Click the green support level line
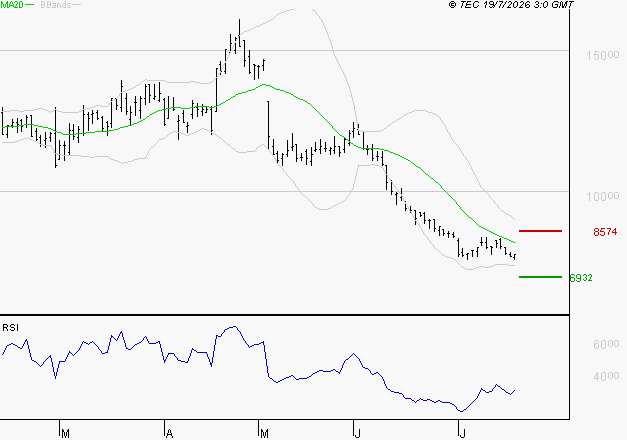Viewport: 627px width, 440px height. [x=540, y=277]
